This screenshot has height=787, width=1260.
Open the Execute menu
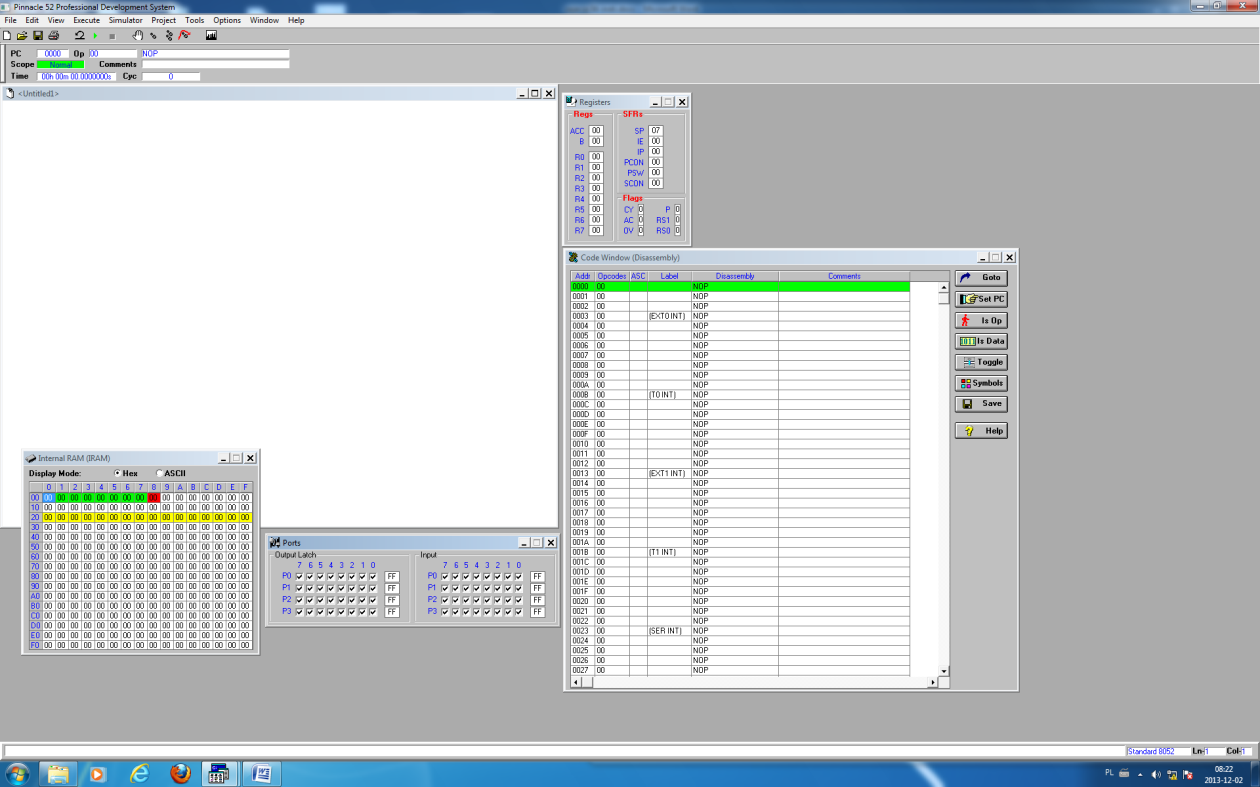point(86,20)
